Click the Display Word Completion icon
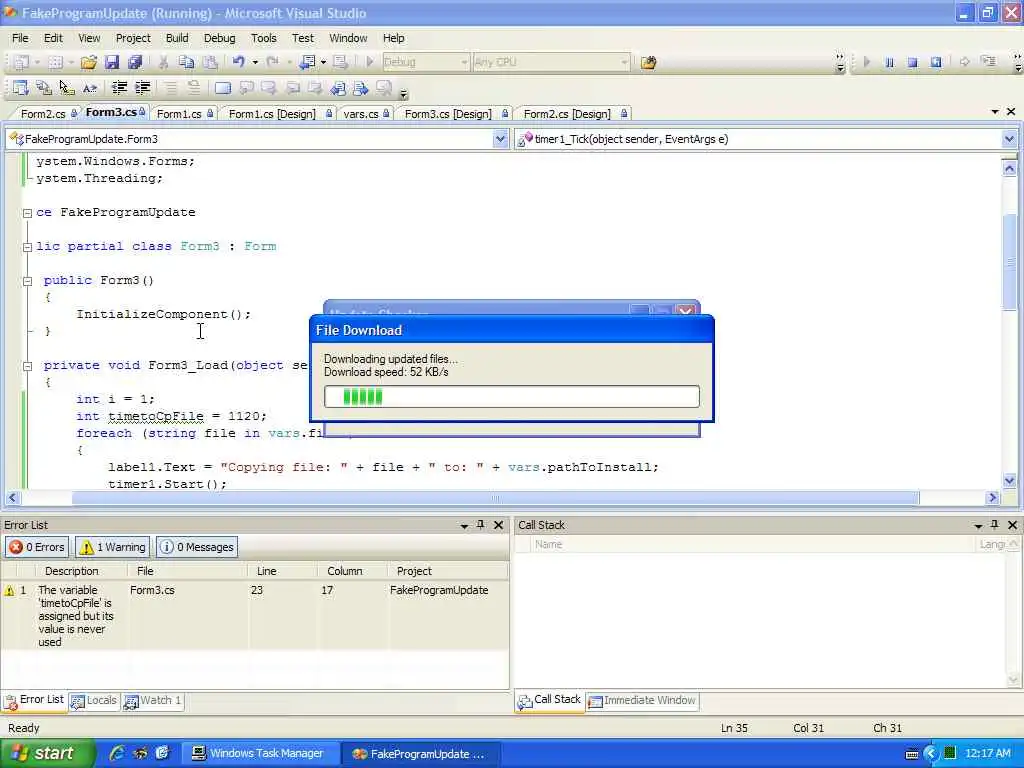1024x768 pixels. (90, 88)
